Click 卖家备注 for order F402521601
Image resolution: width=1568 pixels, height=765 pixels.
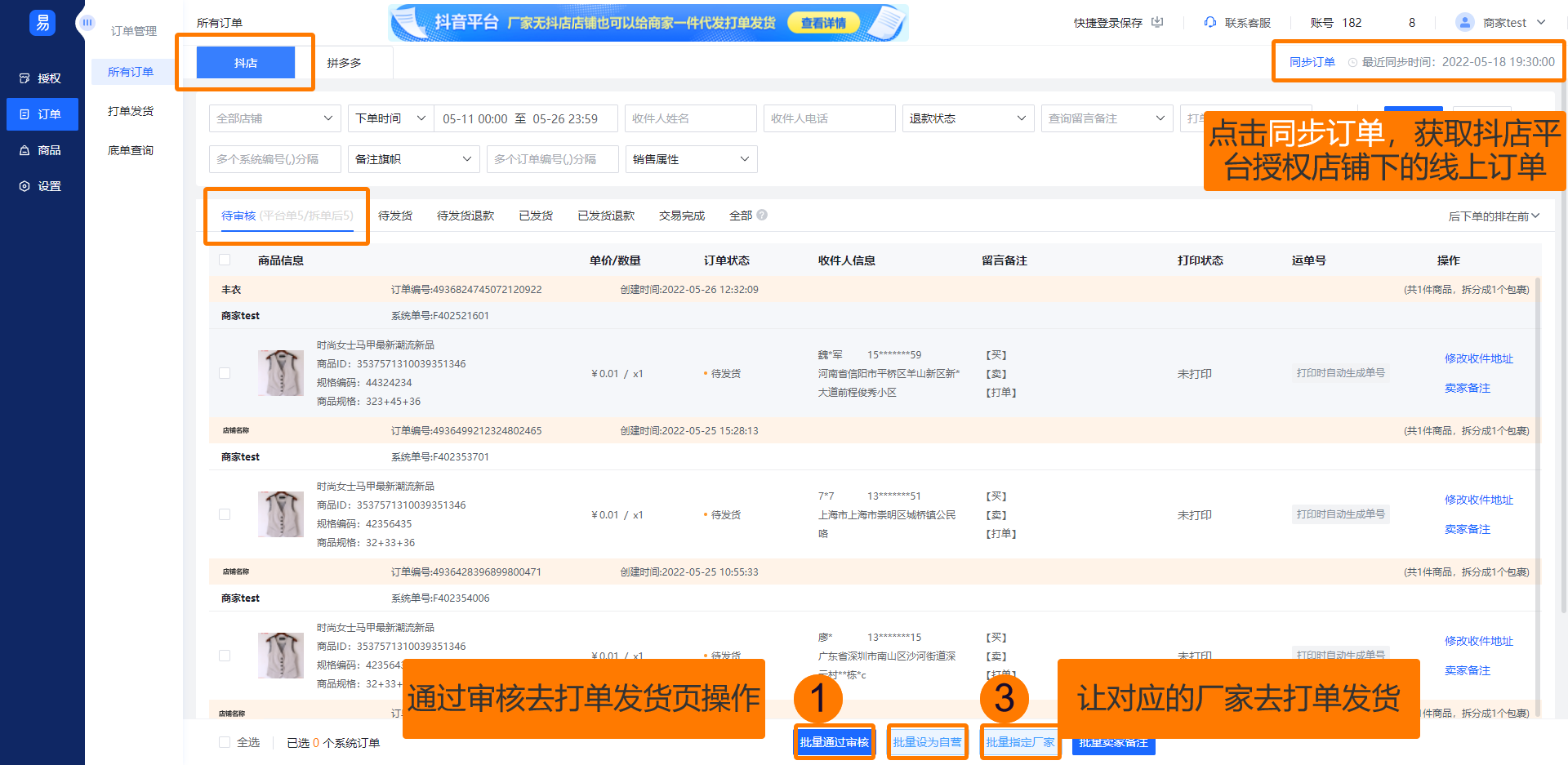(x=1467, y=388)
